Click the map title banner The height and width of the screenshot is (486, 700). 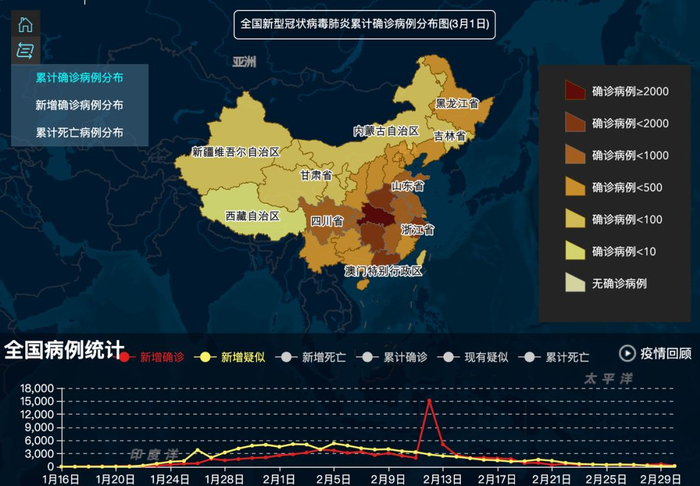point(364,25)
